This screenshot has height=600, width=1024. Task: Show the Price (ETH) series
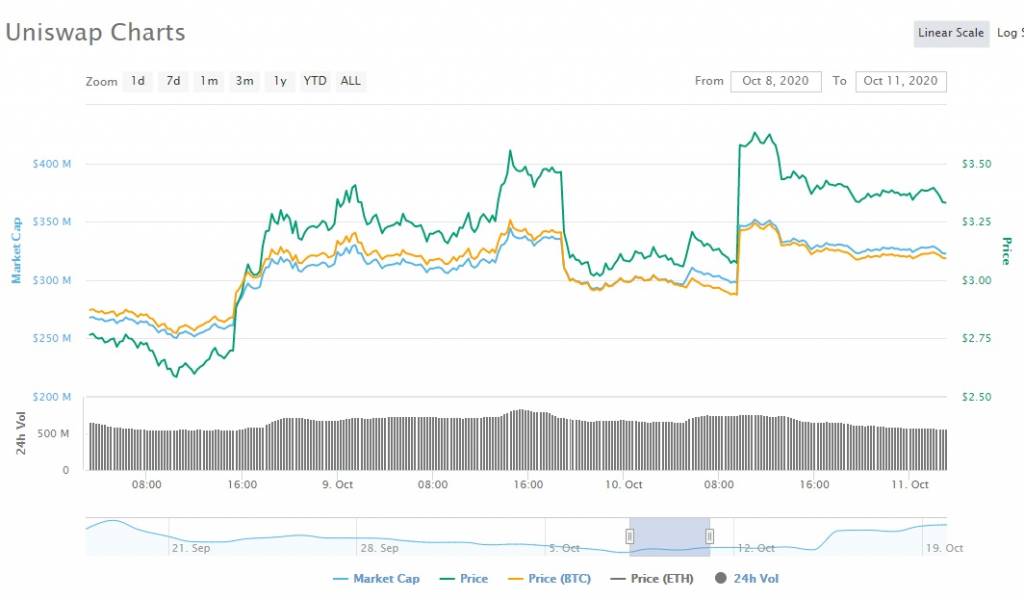pyautogui.click(x=649, y=578)
